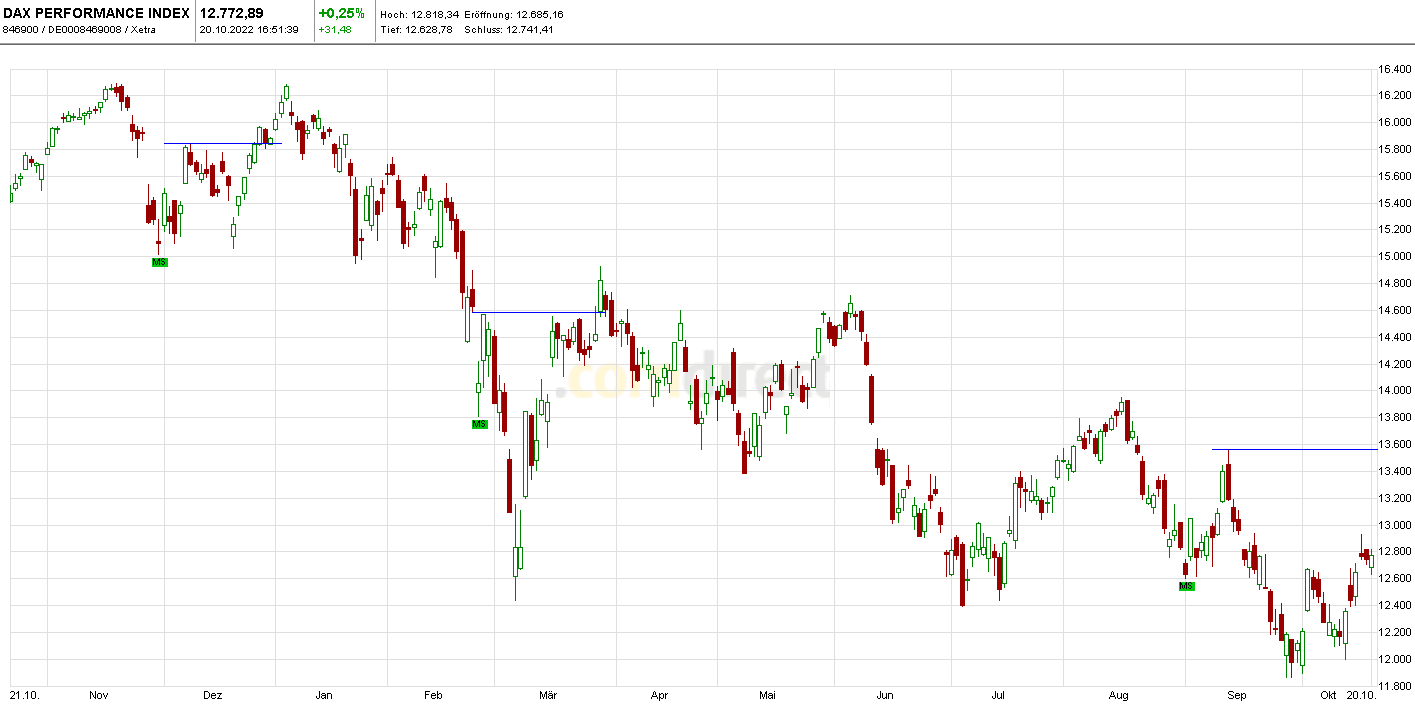Image resolution: width=1415 pixels, height=704 pixels.
Task: Click the DAX PERFORMANCE INDEX title
Action: click(x=95, y=14)
